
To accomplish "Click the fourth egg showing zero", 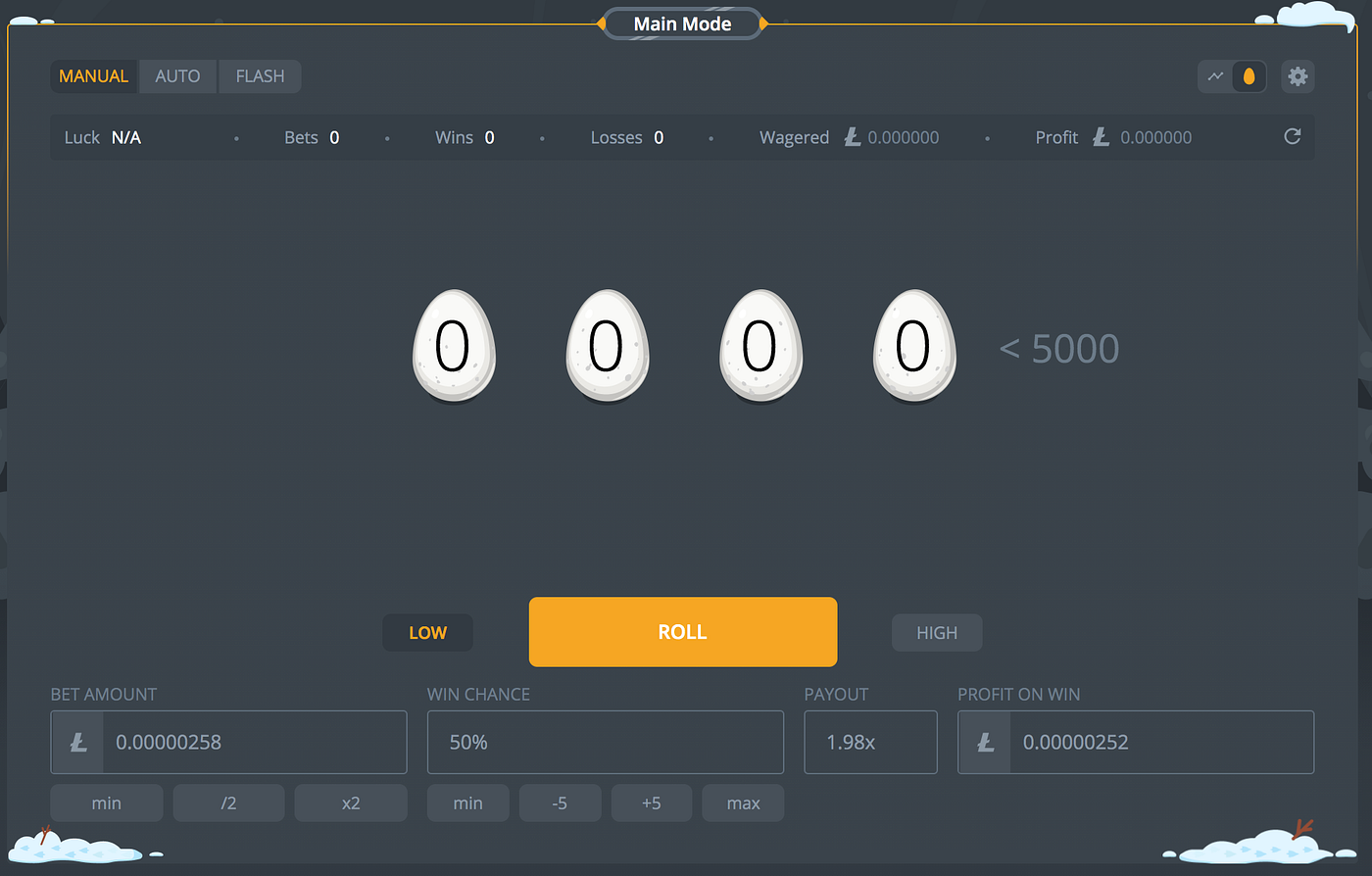I will pyautogui.click(x=914, y=347).
